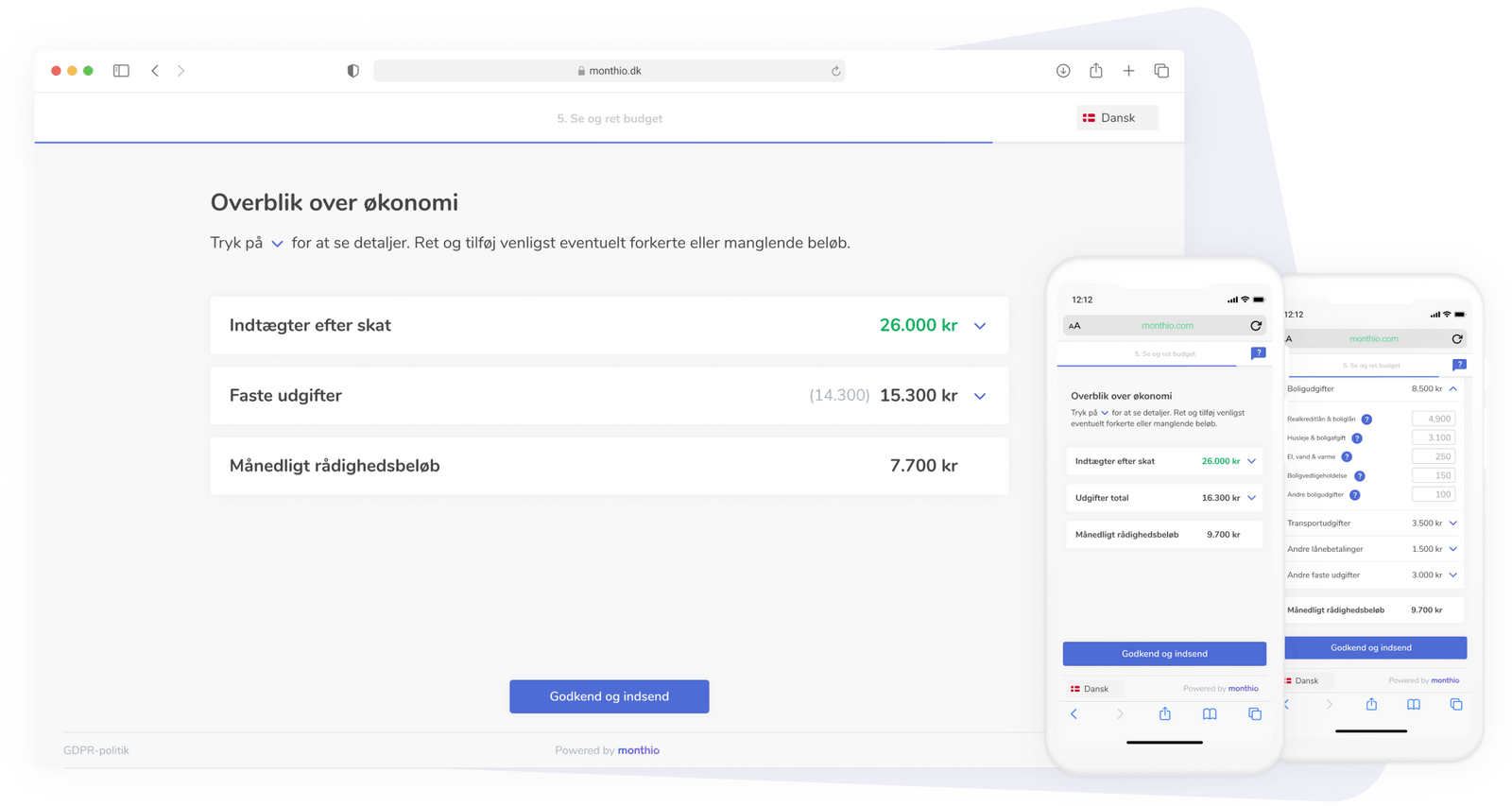Screen dimensions: 1512x806
Task: Expand the Faste udgifter row details
Action: (x=980, y=397)
